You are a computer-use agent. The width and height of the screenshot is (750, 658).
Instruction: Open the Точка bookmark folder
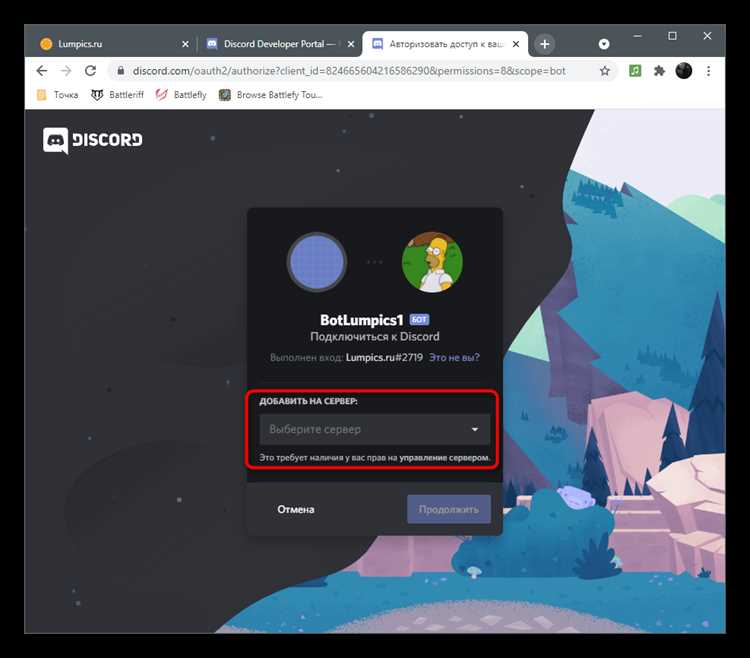point(57,95)
